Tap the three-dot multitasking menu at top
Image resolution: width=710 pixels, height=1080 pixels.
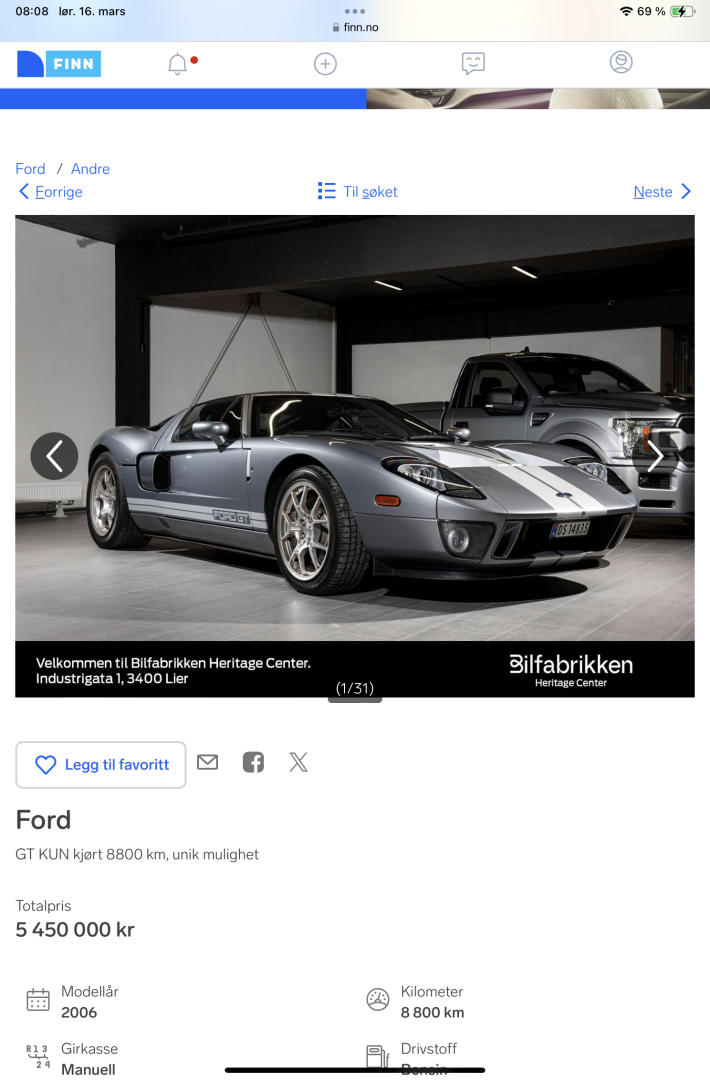(x=355, y=11)
